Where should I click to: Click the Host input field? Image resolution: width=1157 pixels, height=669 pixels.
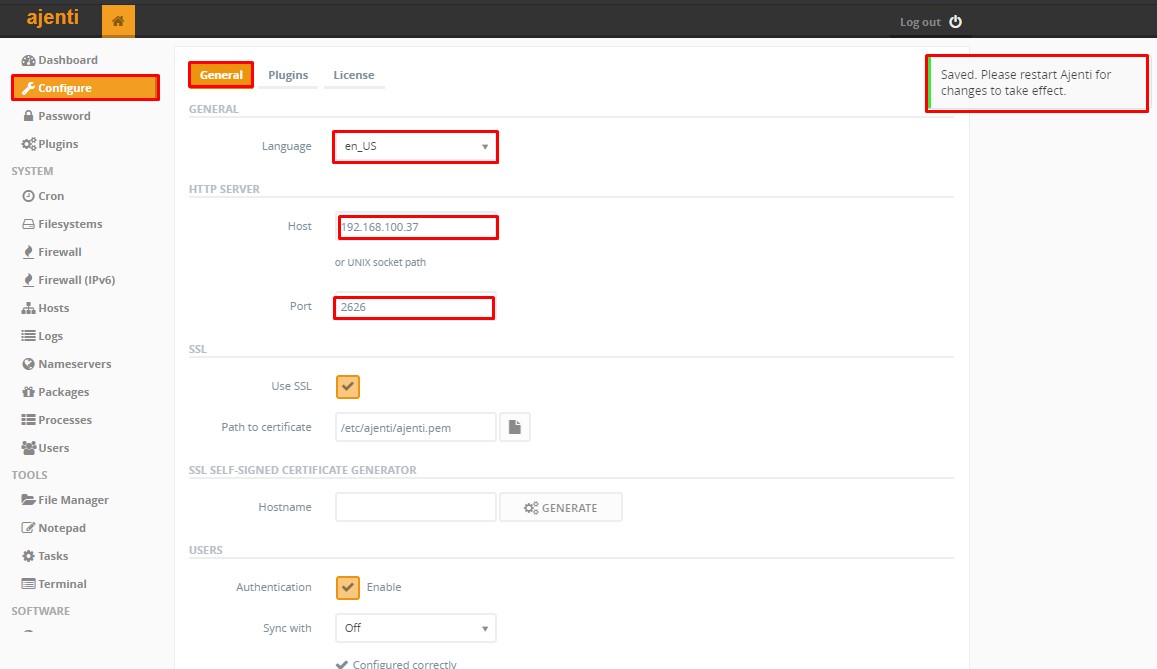coord(417,226)
